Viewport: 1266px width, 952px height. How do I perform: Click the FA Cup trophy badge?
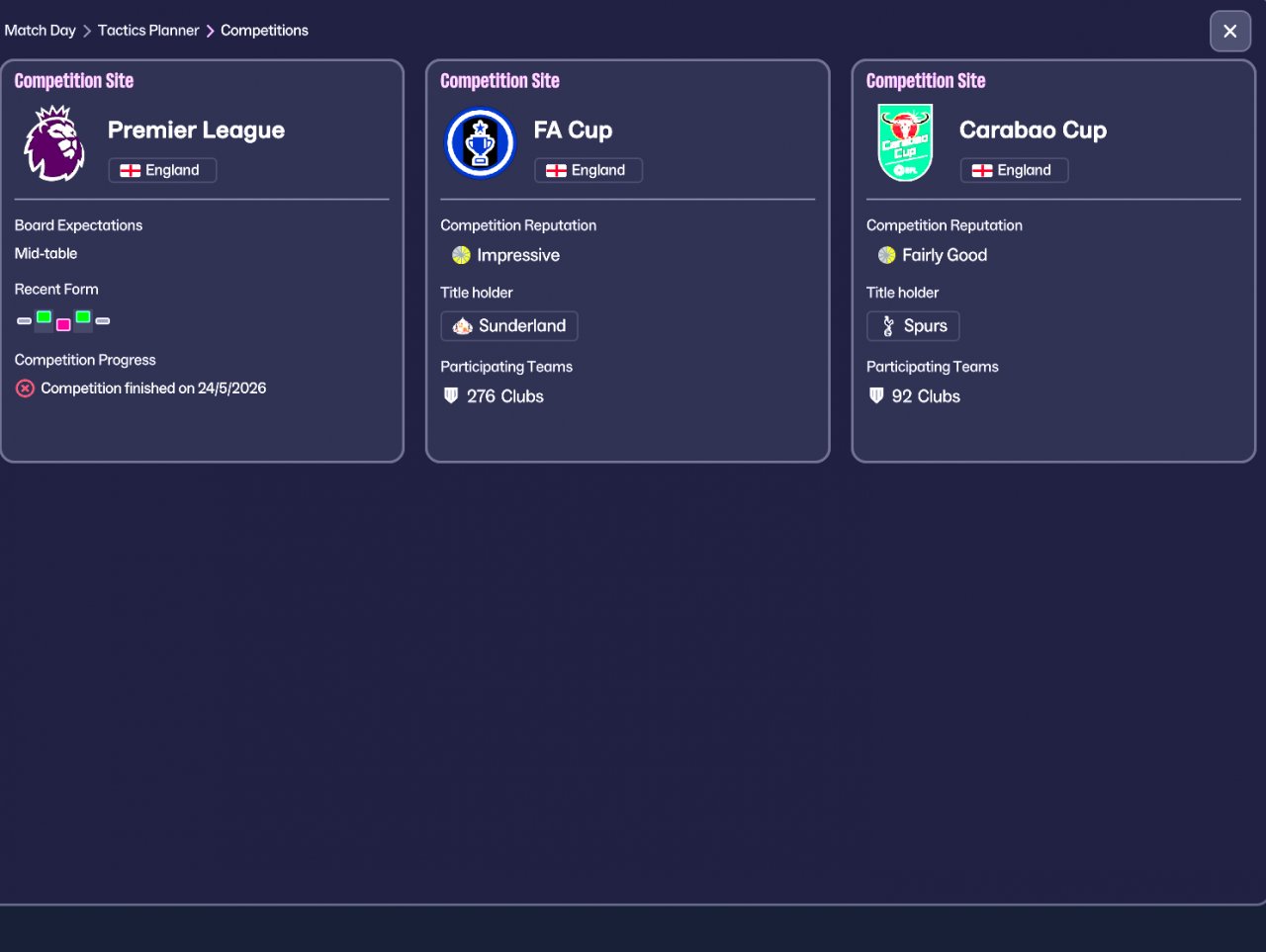coord(480,143)
